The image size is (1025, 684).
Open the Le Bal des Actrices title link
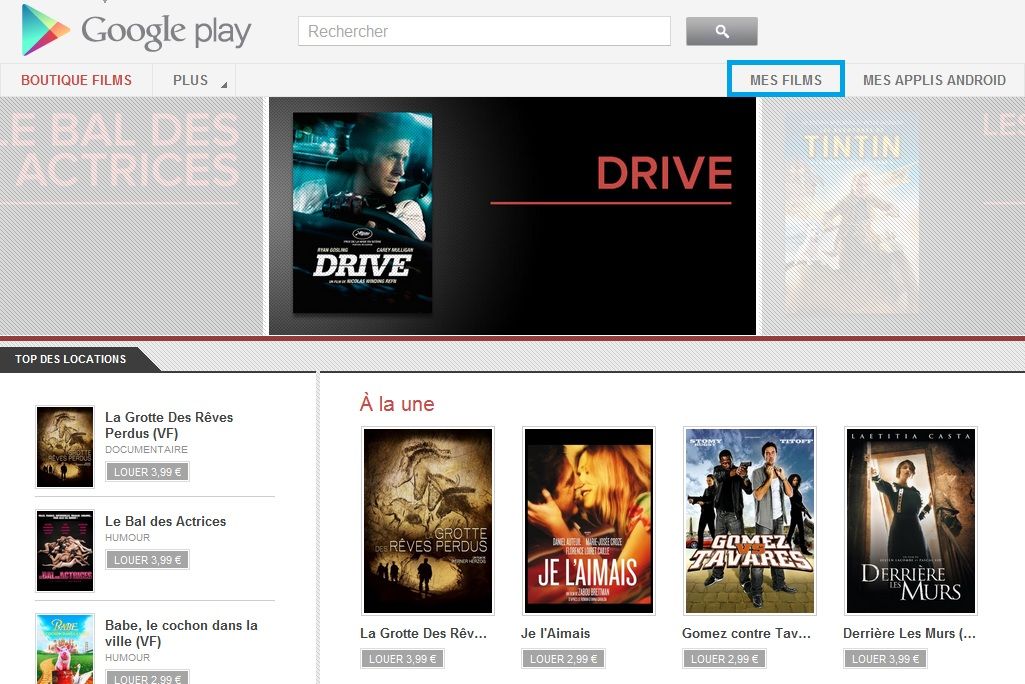(165, 521)
